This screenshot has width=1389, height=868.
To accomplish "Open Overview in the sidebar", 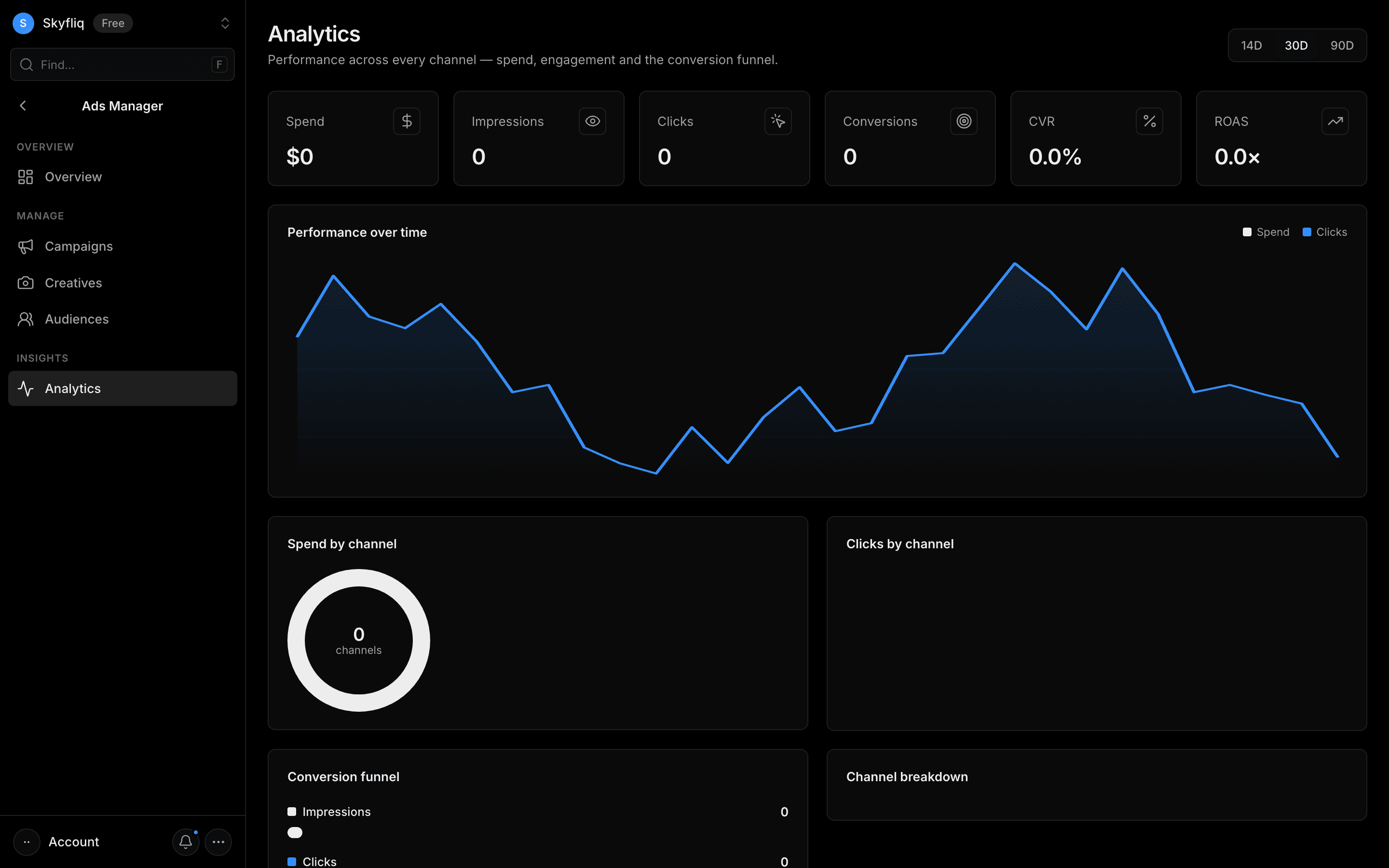I will coord(122,177).
